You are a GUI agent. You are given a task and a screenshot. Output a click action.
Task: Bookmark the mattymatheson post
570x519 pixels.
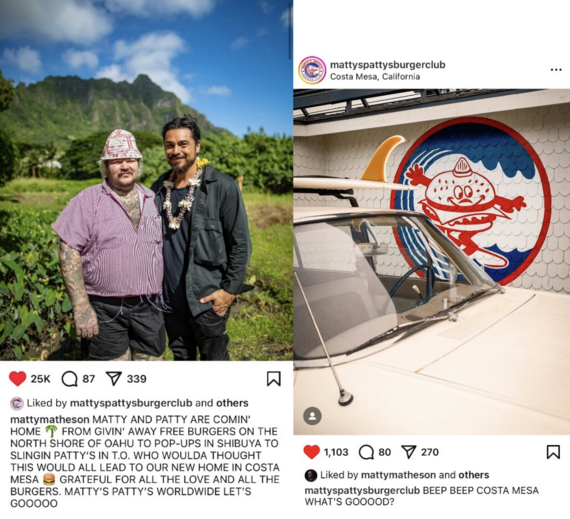[x=274, y=378]
